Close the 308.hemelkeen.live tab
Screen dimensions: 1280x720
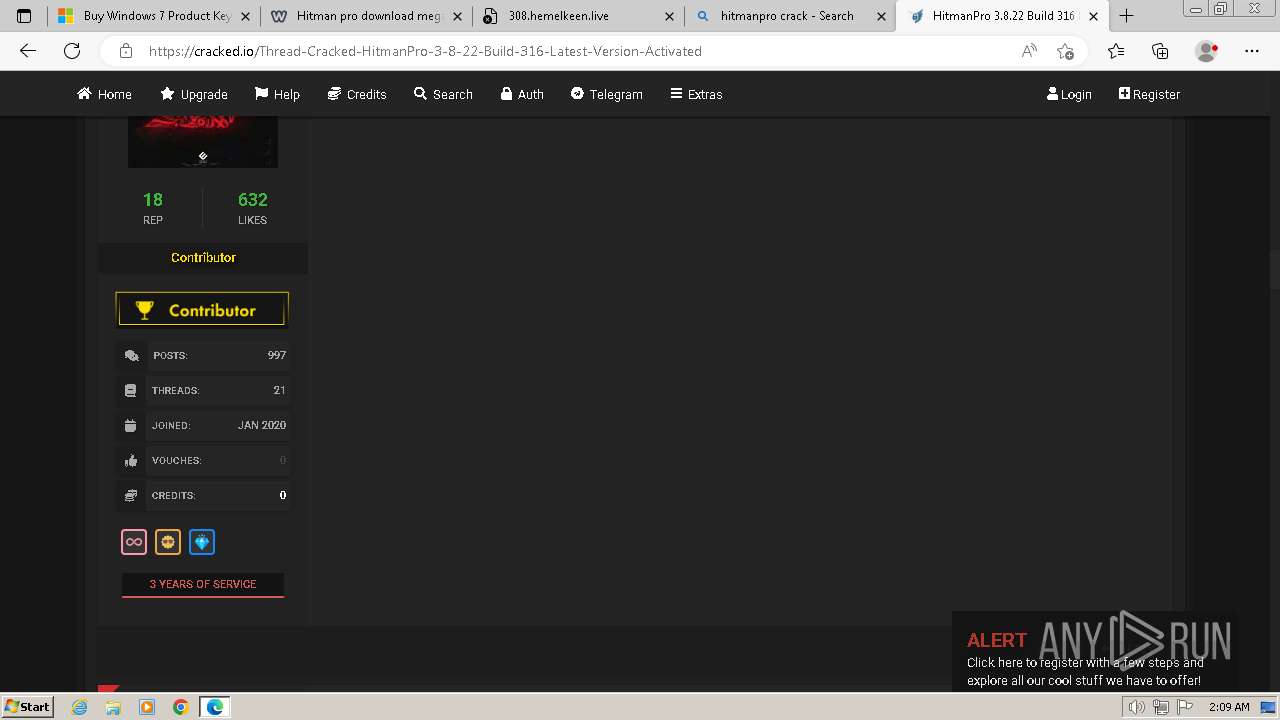[669, 16]
